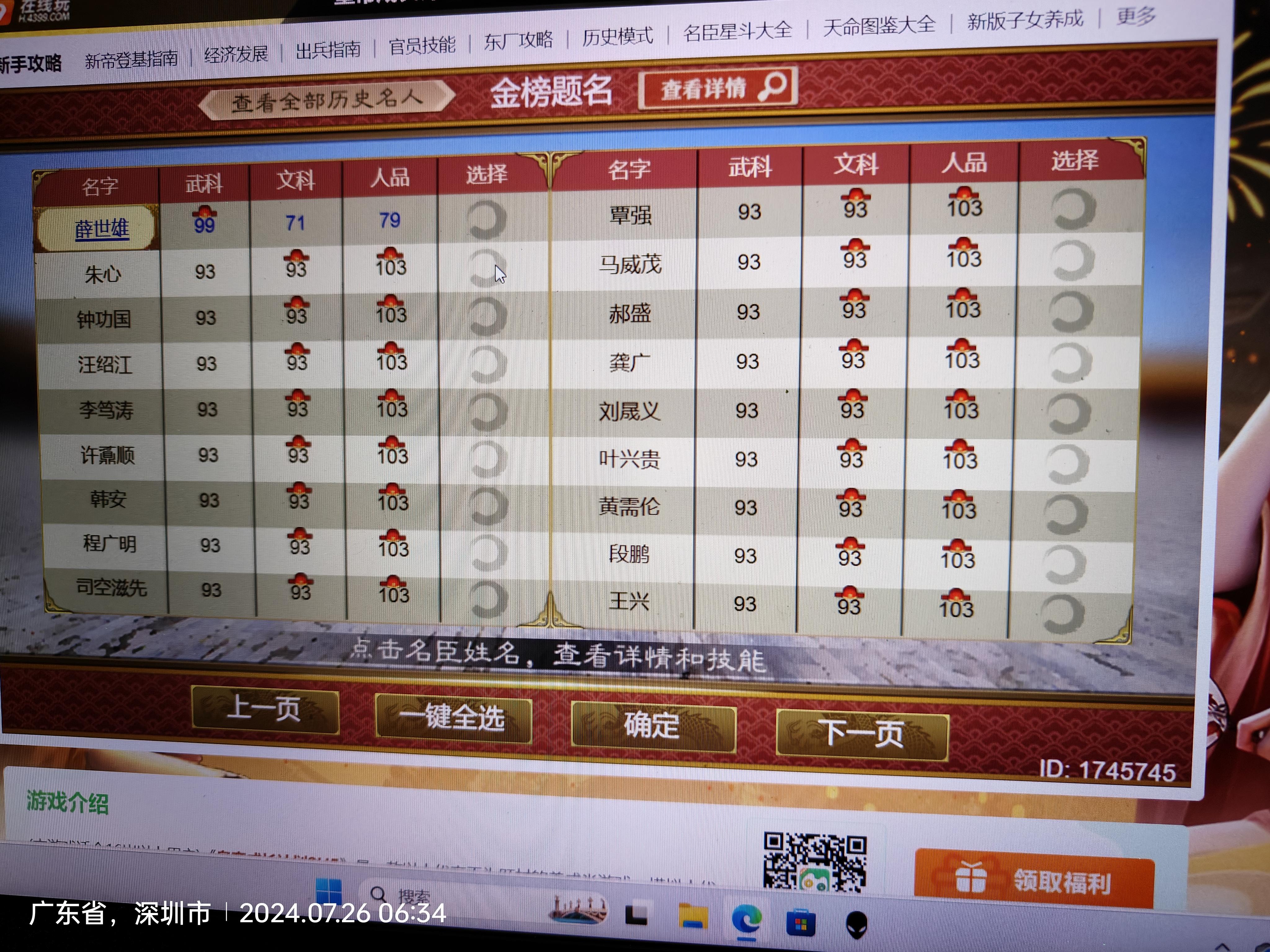This screenshot has height=952, width=1270.
Task: Go to next page with 下一页
Action: 862,734
